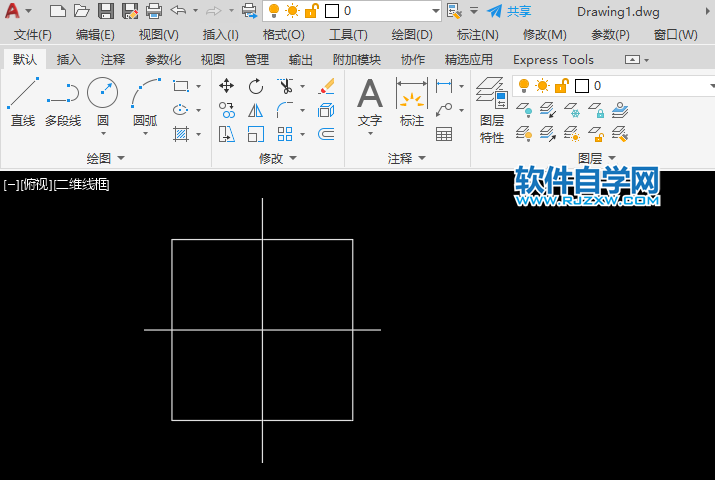
Task: Click the Print icon
Action: tap(154, 10)
